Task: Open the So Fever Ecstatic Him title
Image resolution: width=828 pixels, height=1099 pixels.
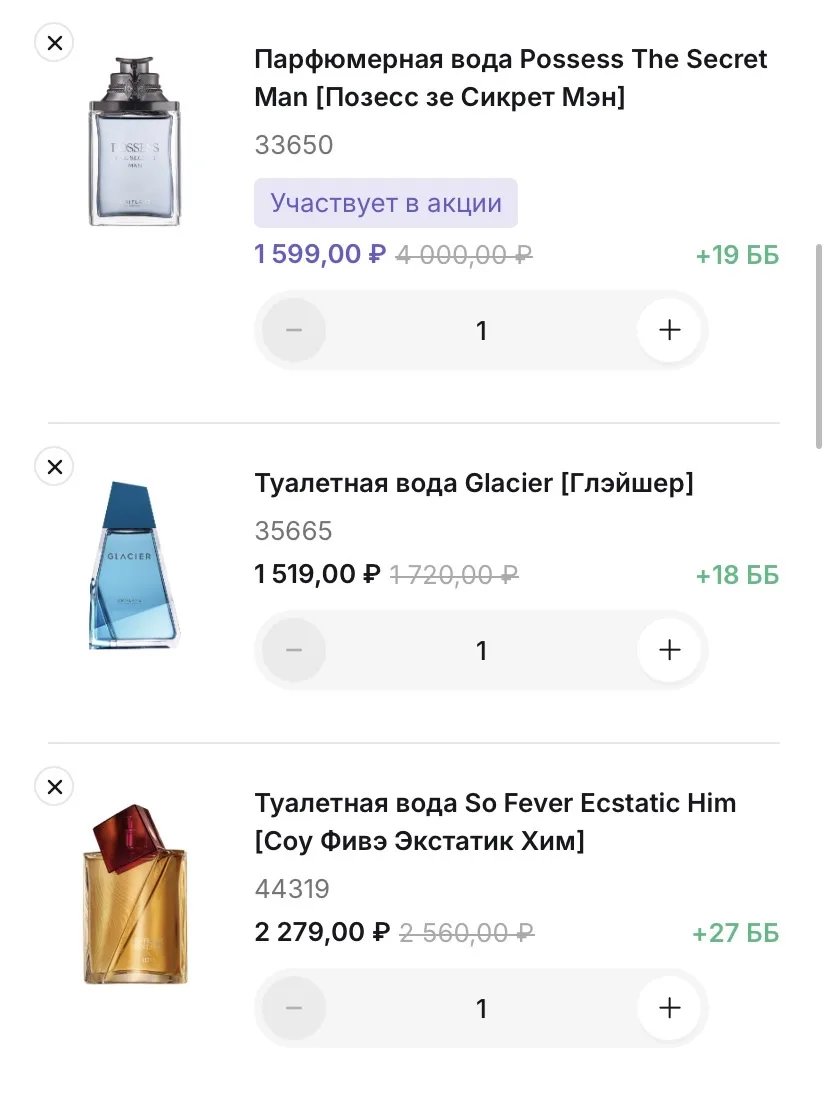Action: tap(495, 821)
